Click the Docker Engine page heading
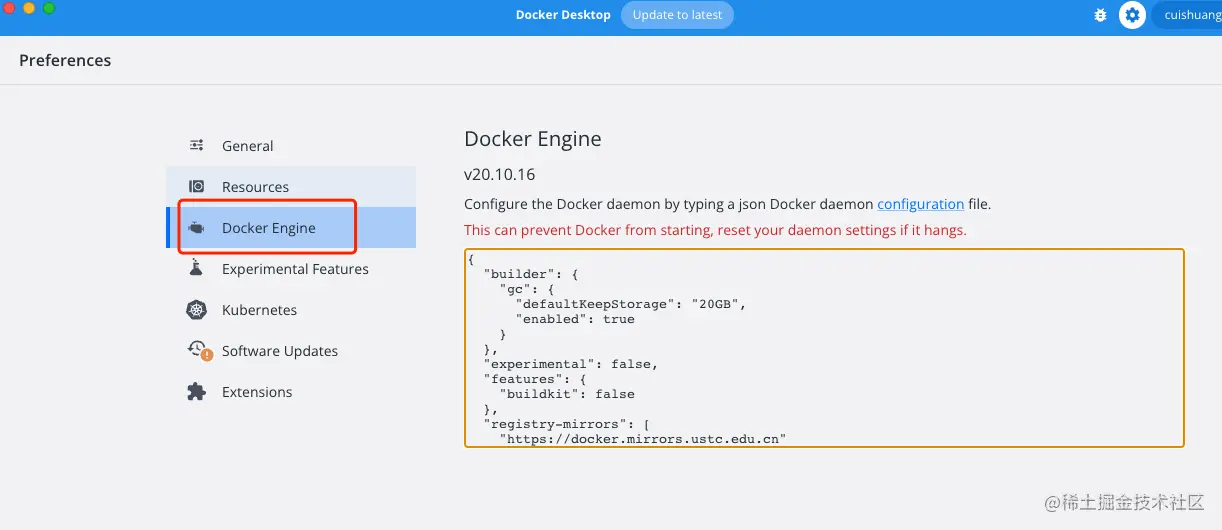 tap(533, 139)
